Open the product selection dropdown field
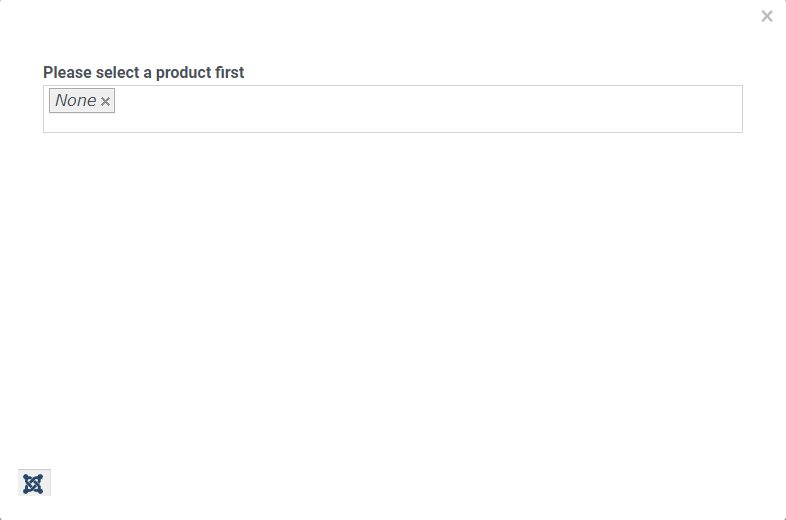786x520 pixels. pyautogui.click(x=430, y=109)
